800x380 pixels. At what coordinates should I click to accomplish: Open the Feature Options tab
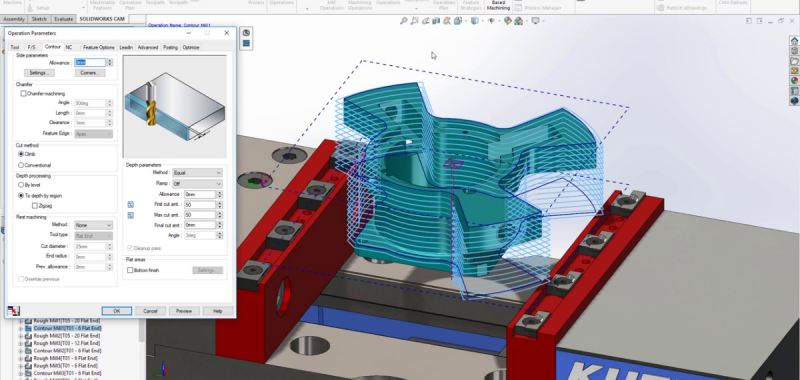coord(99,47)
